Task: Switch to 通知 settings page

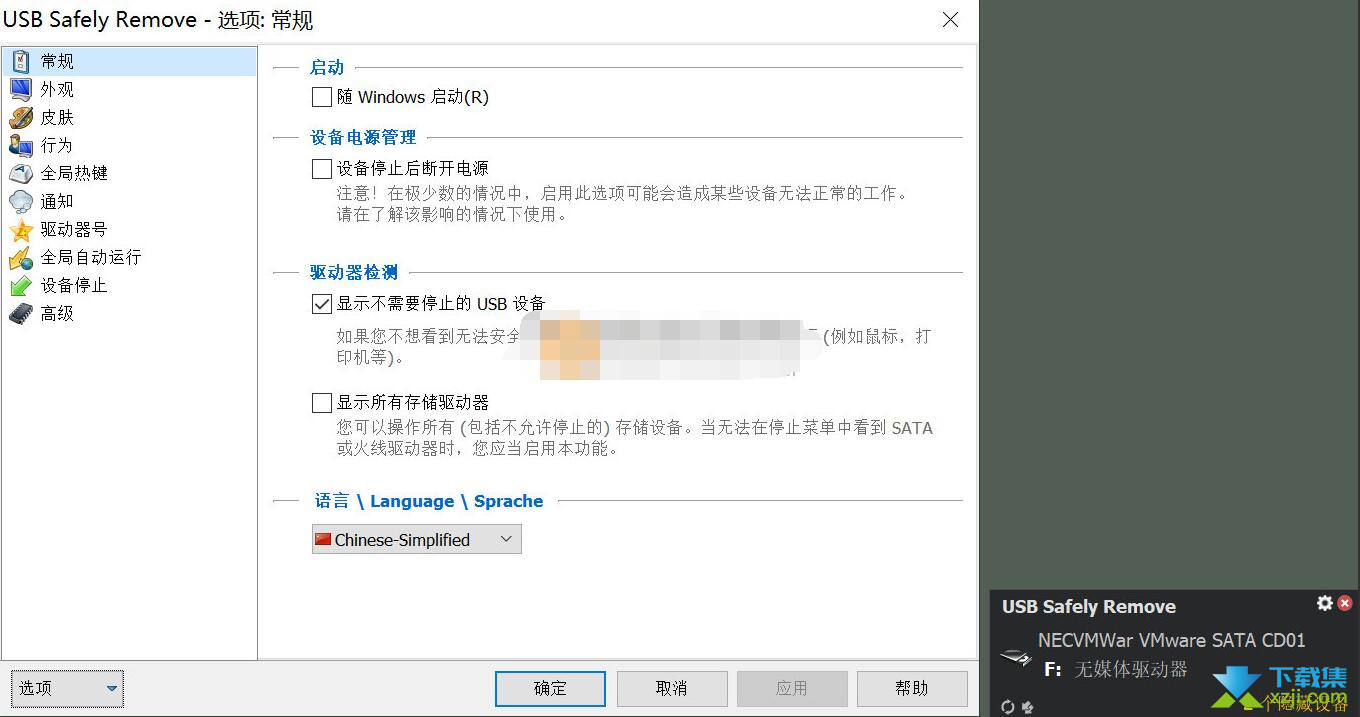Action: 57,201
